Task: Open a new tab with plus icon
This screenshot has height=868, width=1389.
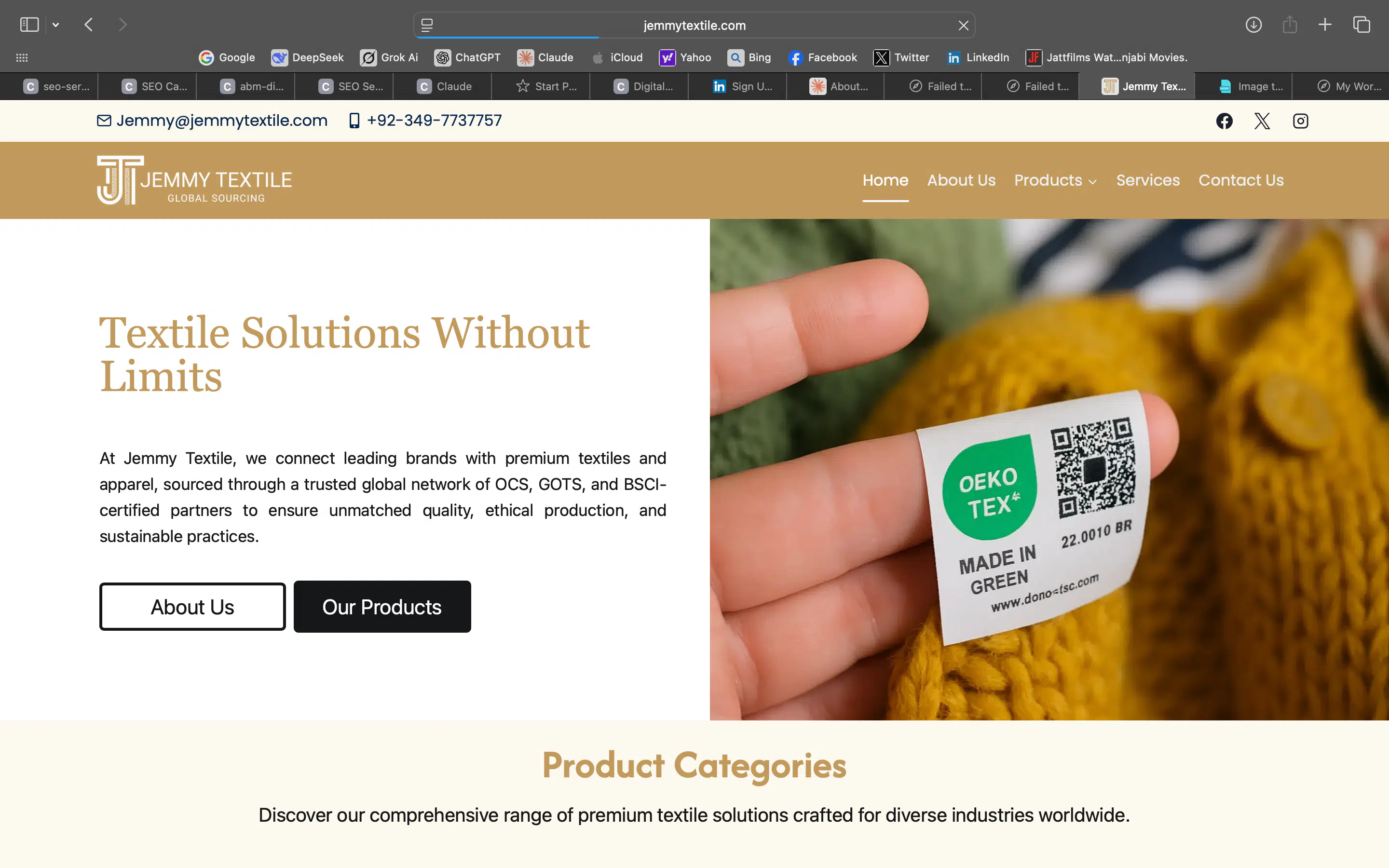Action: [1325, 25]
